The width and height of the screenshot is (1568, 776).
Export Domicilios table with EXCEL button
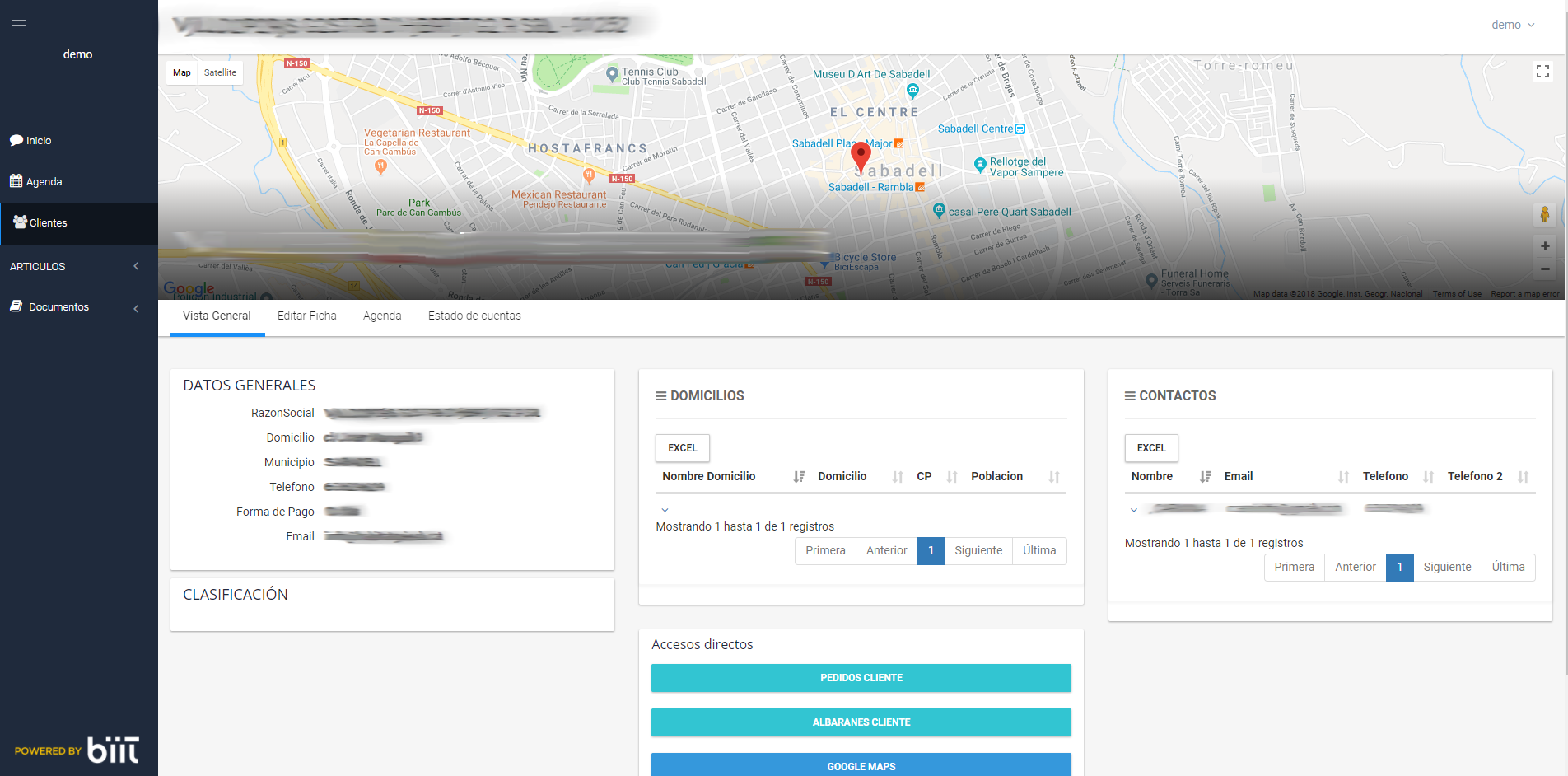tap(682, 448)
